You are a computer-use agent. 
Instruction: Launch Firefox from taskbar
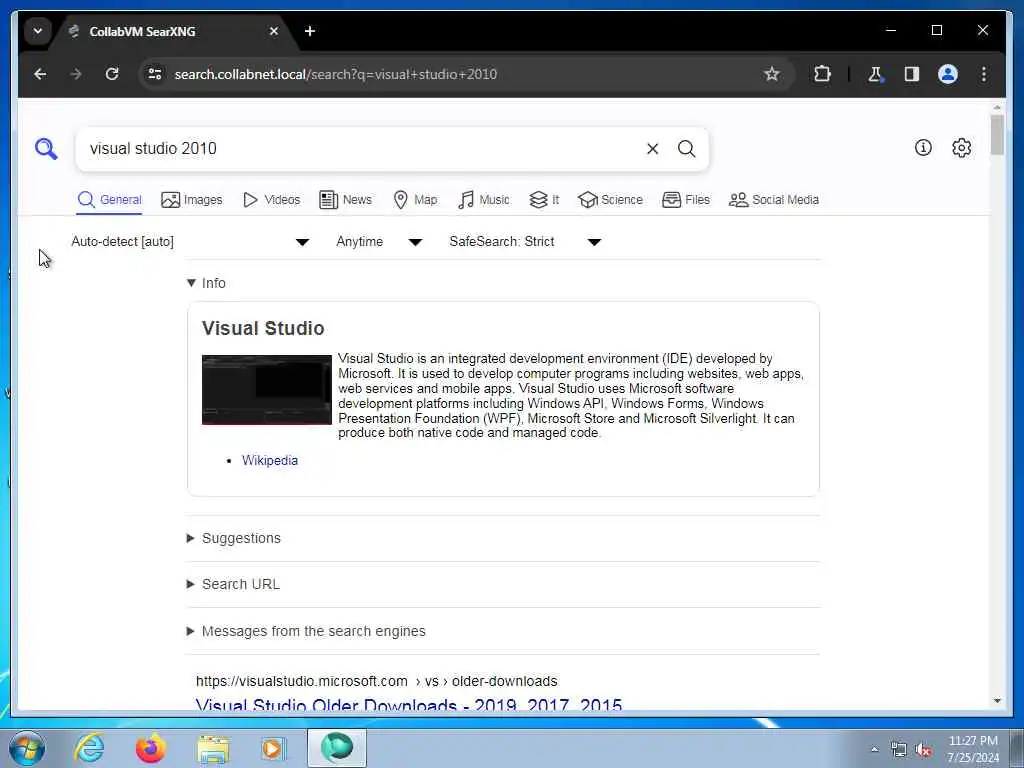150,748
